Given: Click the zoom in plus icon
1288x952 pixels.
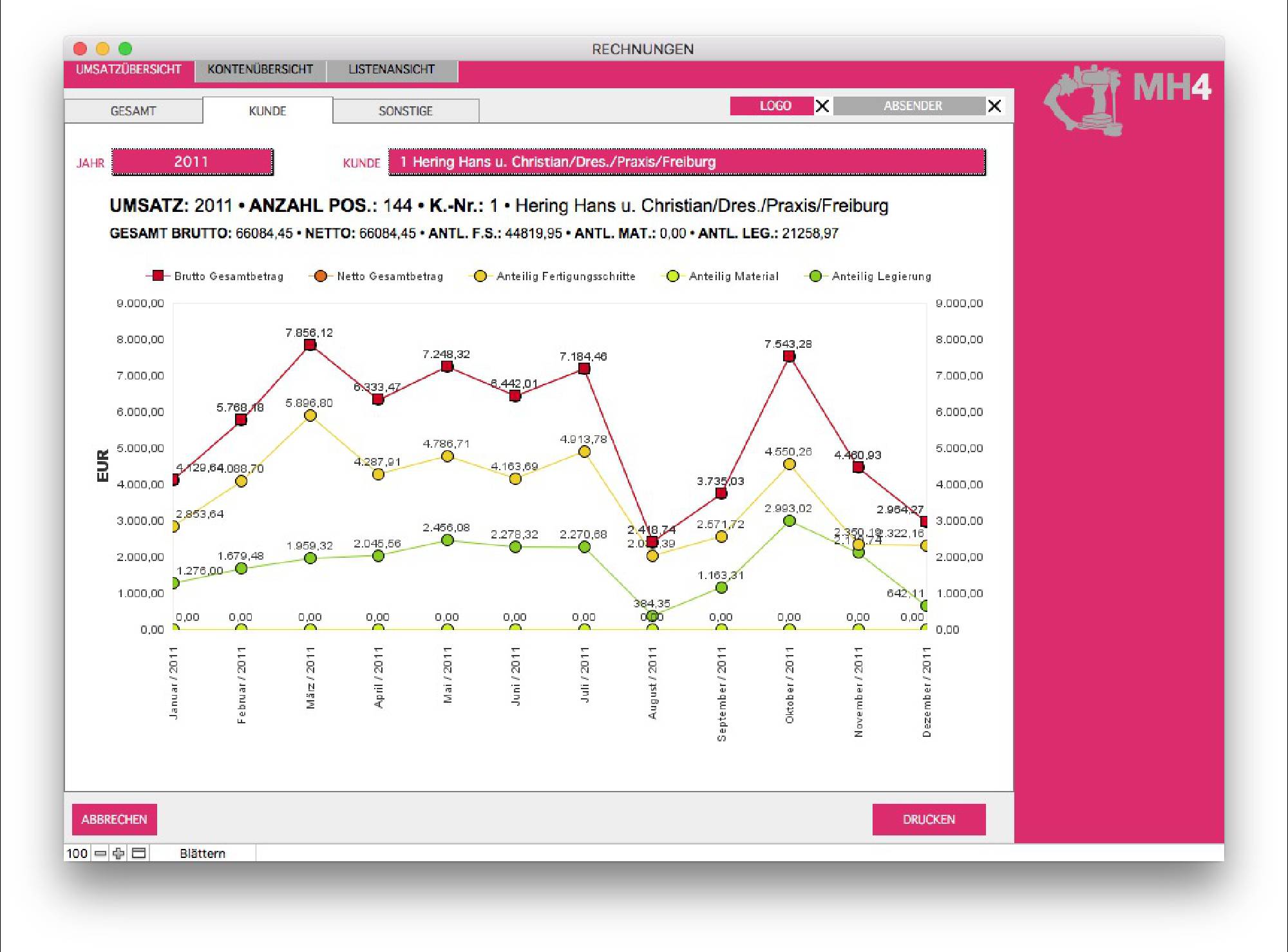Looking at the screenshot, I should pos(118,853).
